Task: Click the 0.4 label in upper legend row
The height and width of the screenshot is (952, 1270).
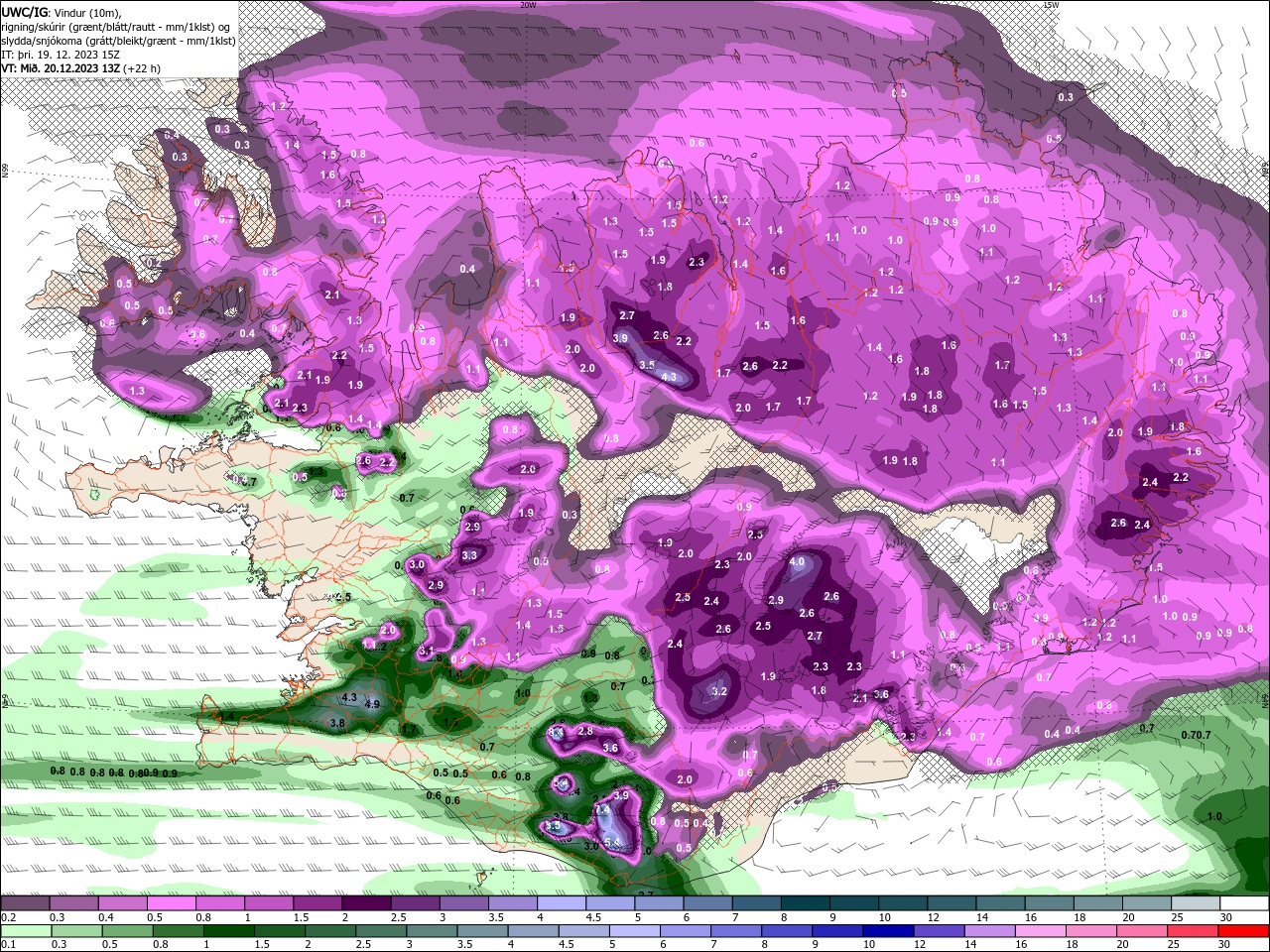Action: [x=105, y=917]
